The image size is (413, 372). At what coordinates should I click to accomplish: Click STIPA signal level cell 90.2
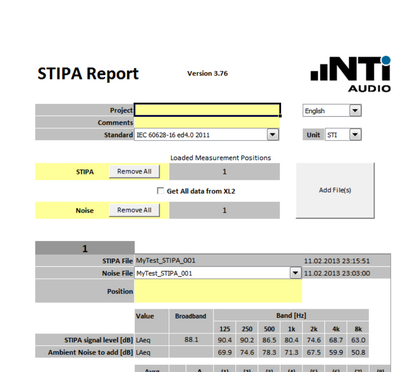coord(247,340)
